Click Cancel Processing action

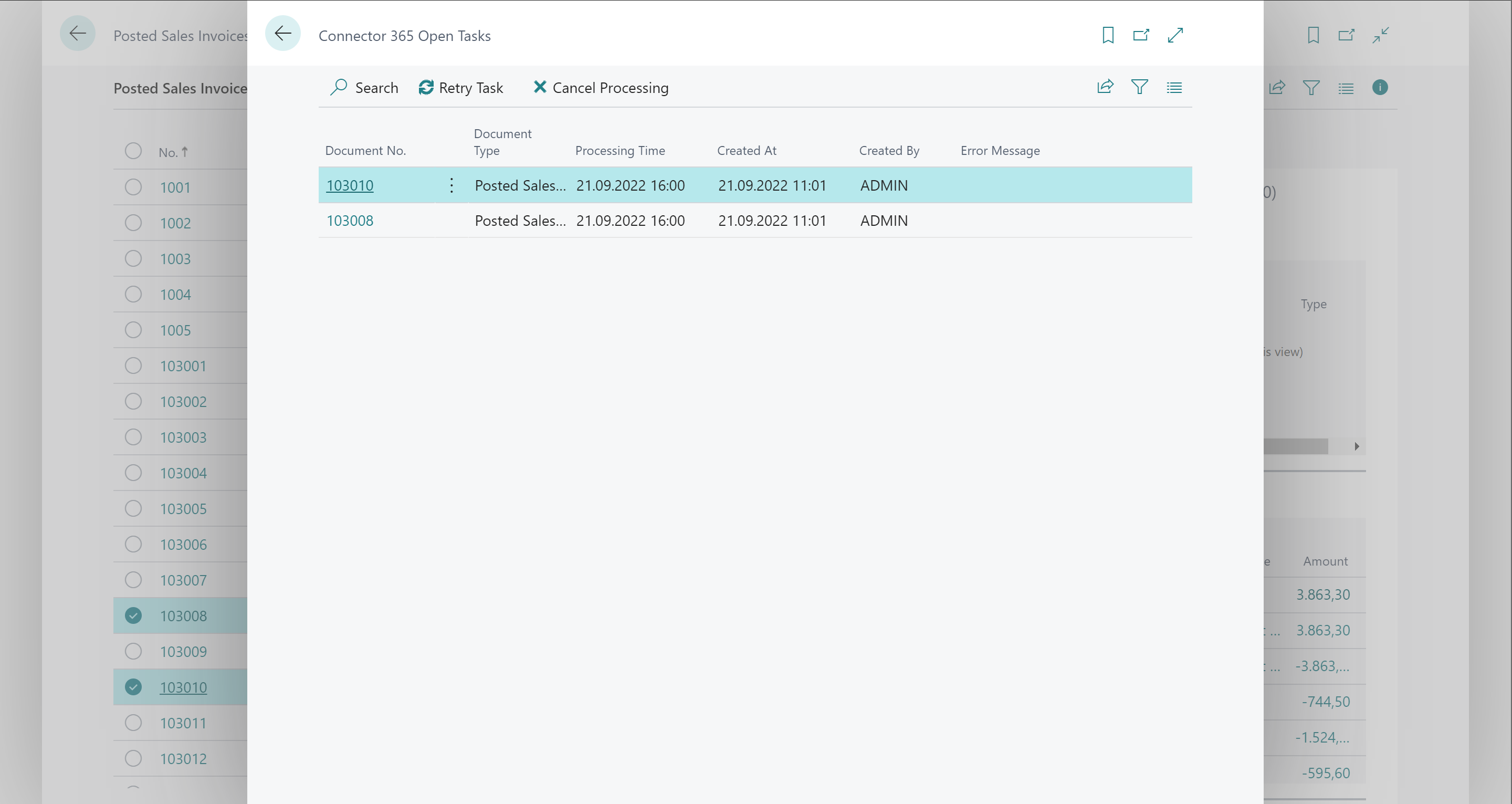point(601,88)
